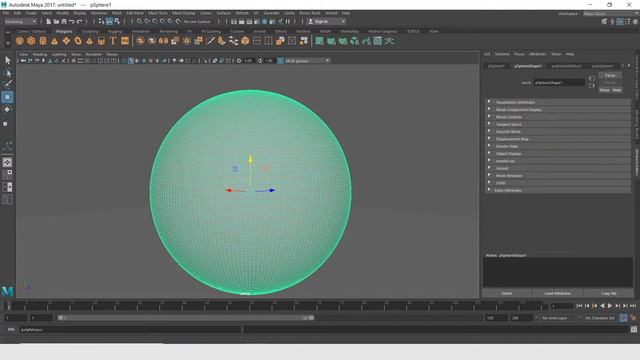This screenshot has height=360, width=640.
Task: Expand Displacement Map section
Action: (x=558, y=139)
